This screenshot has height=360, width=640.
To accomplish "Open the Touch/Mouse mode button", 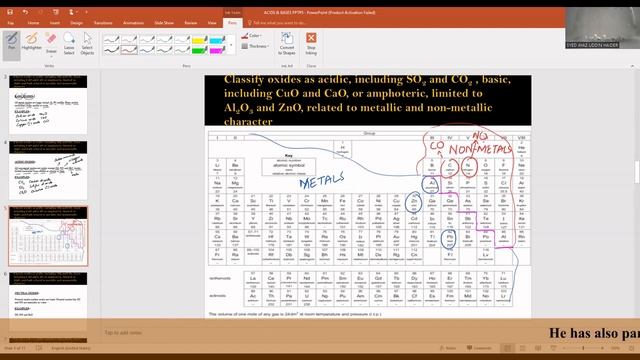I will pos(71,12).
